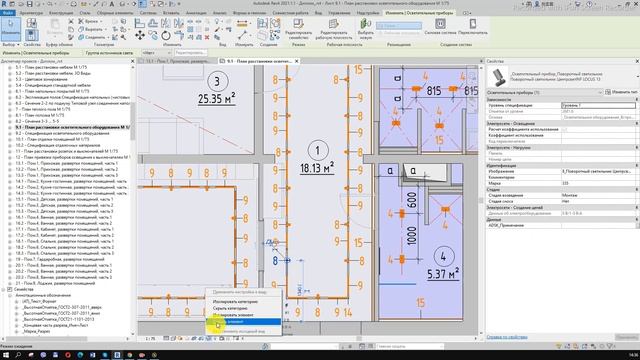Select sheet 21 Пом.9 Лоджия развертки

[x=55, y=283]
